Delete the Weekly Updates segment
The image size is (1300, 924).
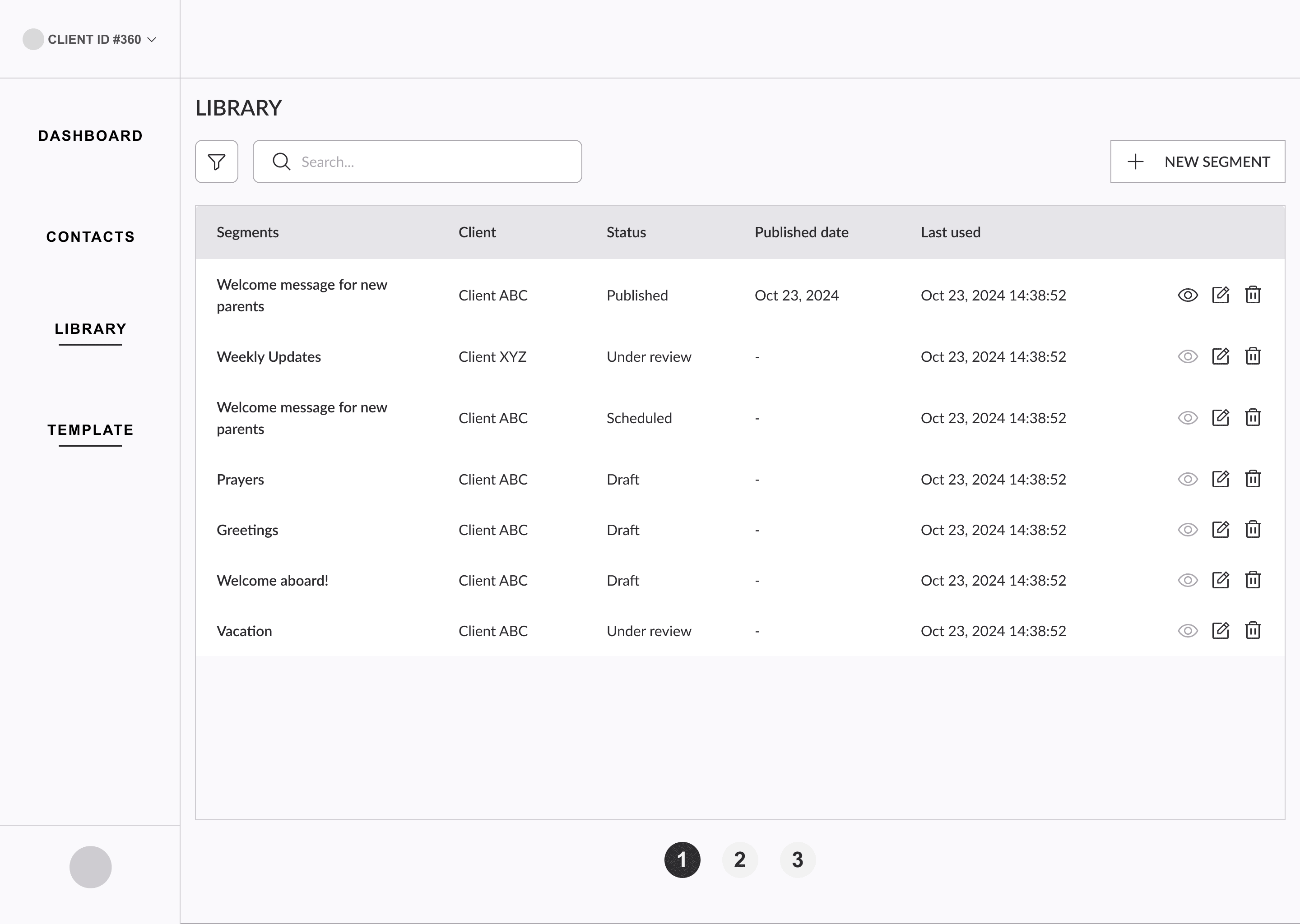tap(1253, 356)
